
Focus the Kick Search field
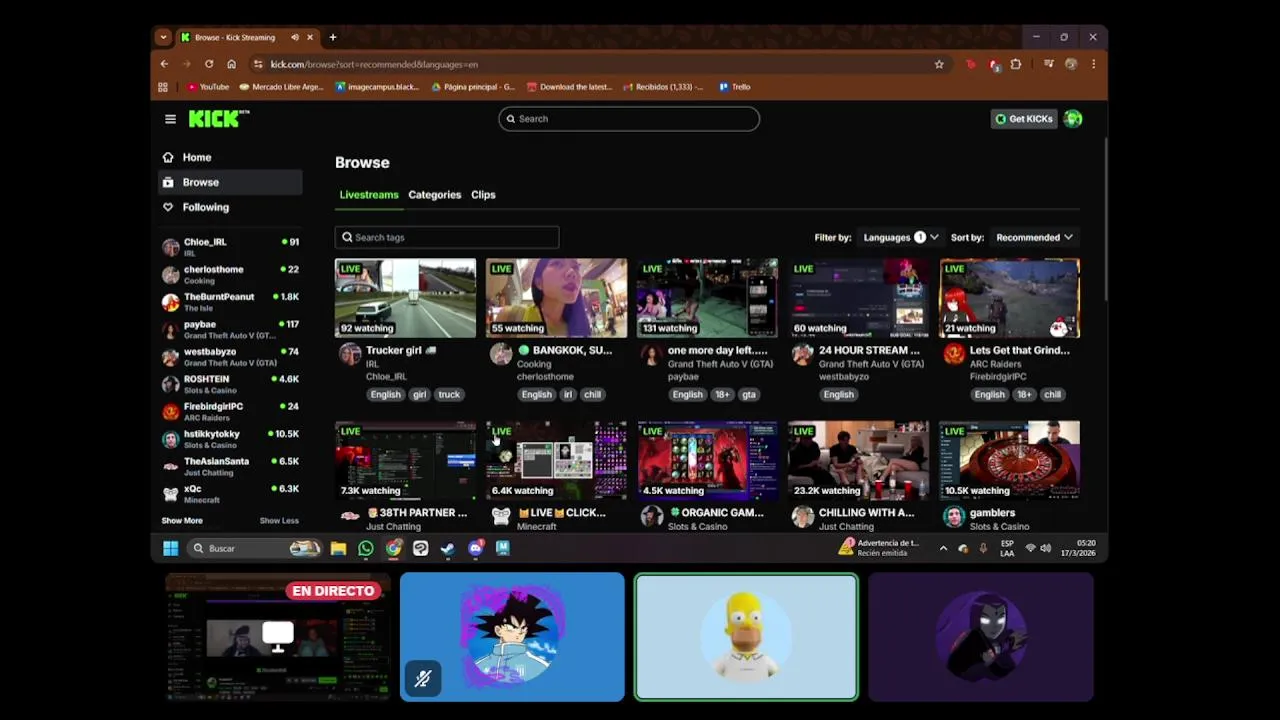[x=629, y=119]
